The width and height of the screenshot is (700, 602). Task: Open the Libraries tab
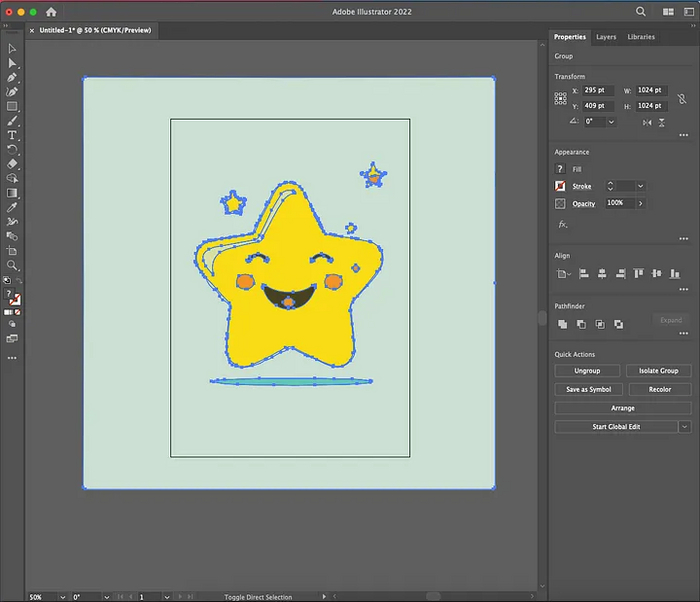(641, 37)
